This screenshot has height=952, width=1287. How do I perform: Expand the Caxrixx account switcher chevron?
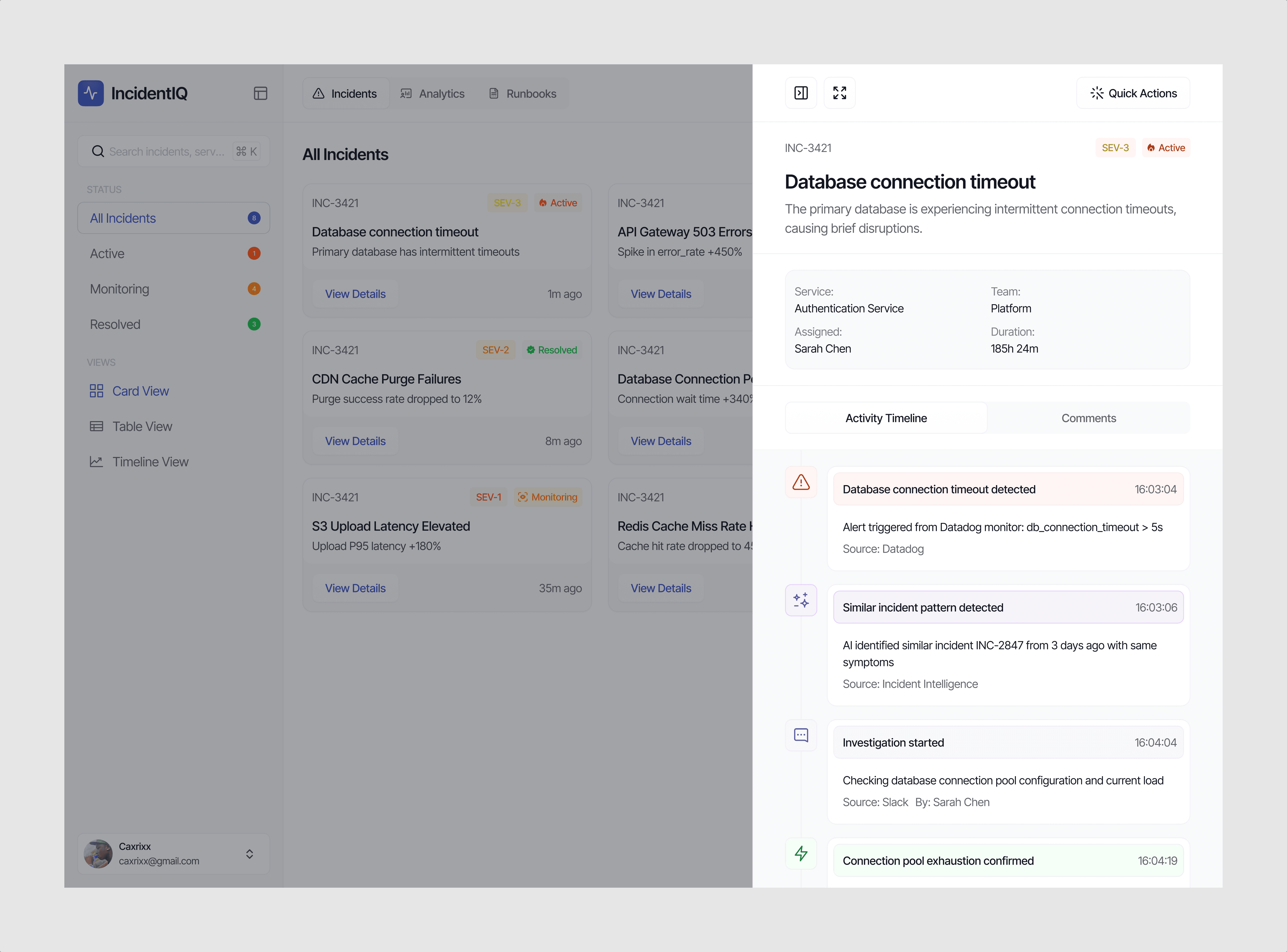pos(250,853)
